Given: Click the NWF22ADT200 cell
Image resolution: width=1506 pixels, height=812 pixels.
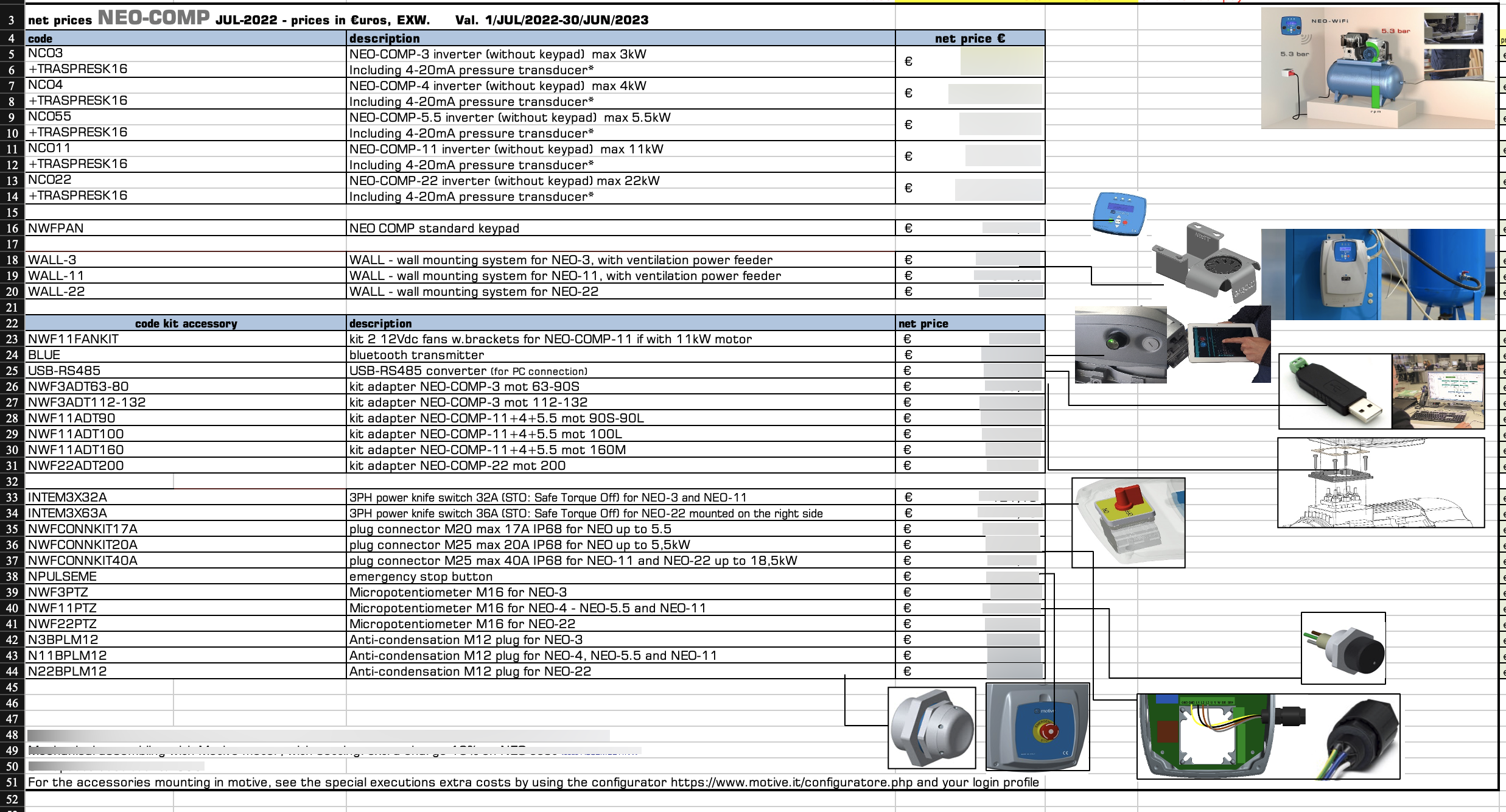Looking at the screenshot, I should click(x=186, y=466).
